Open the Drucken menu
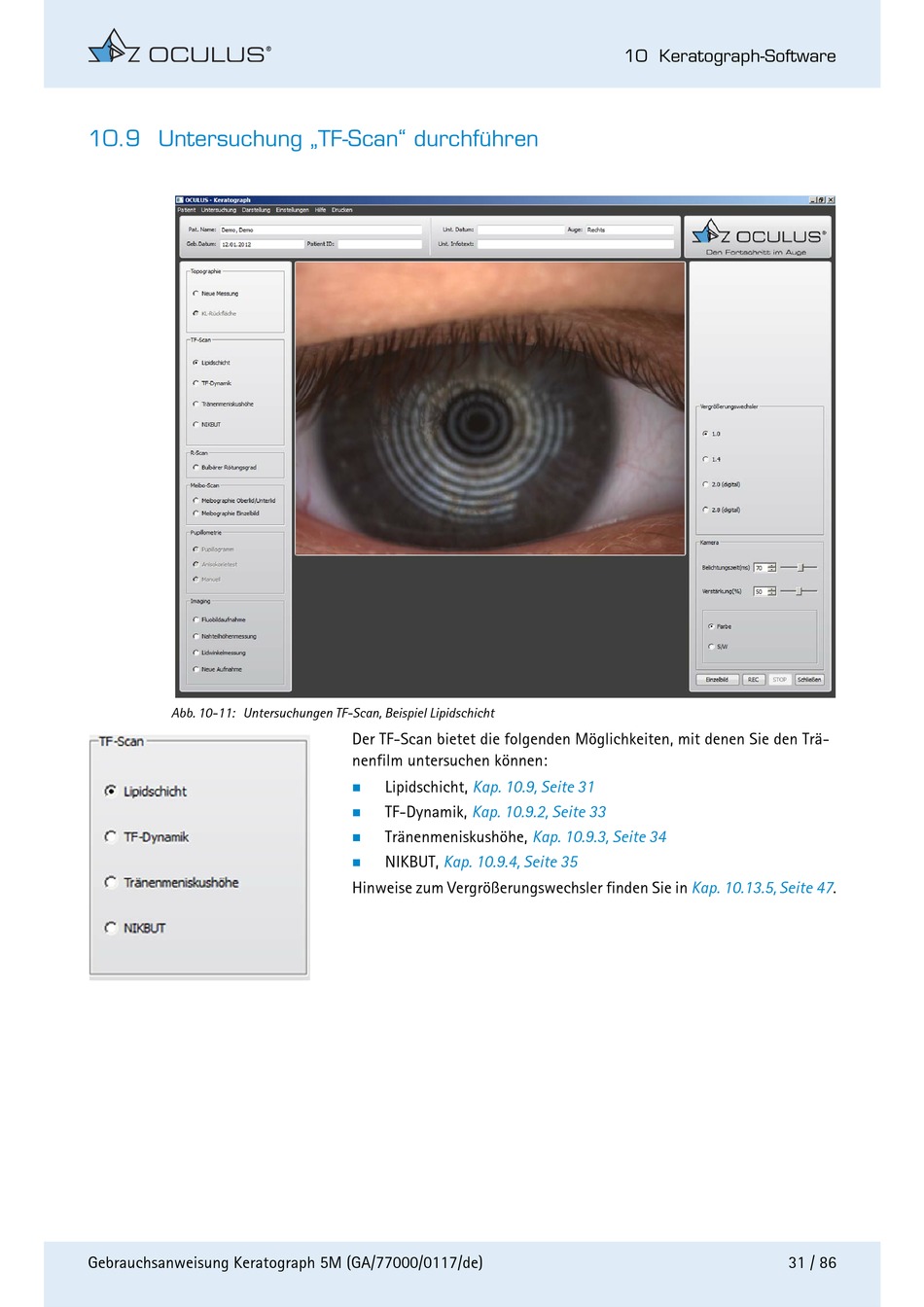Screen dimensions: 924x1307 [x=342, y=210]
